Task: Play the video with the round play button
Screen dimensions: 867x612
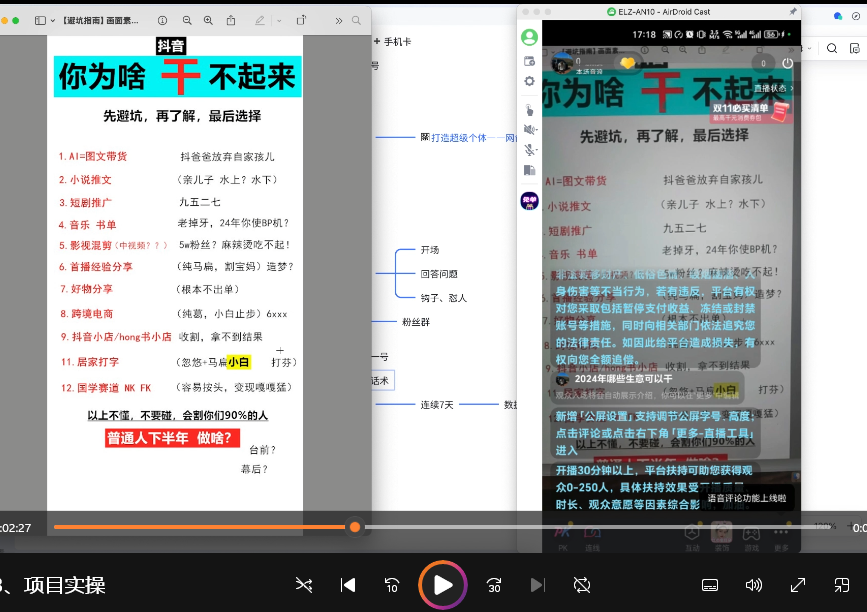Action: tap(442, 585)
